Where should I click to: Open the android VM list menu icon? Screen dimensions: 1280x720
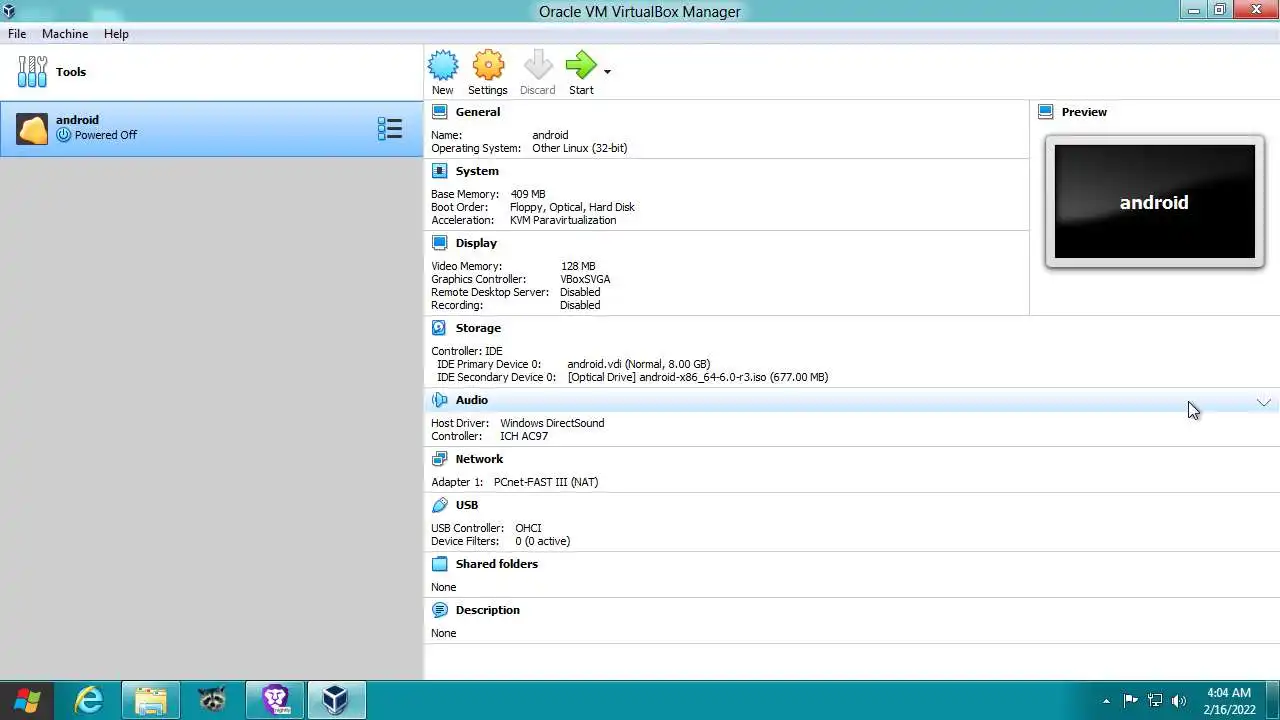[x=390, y=128]
